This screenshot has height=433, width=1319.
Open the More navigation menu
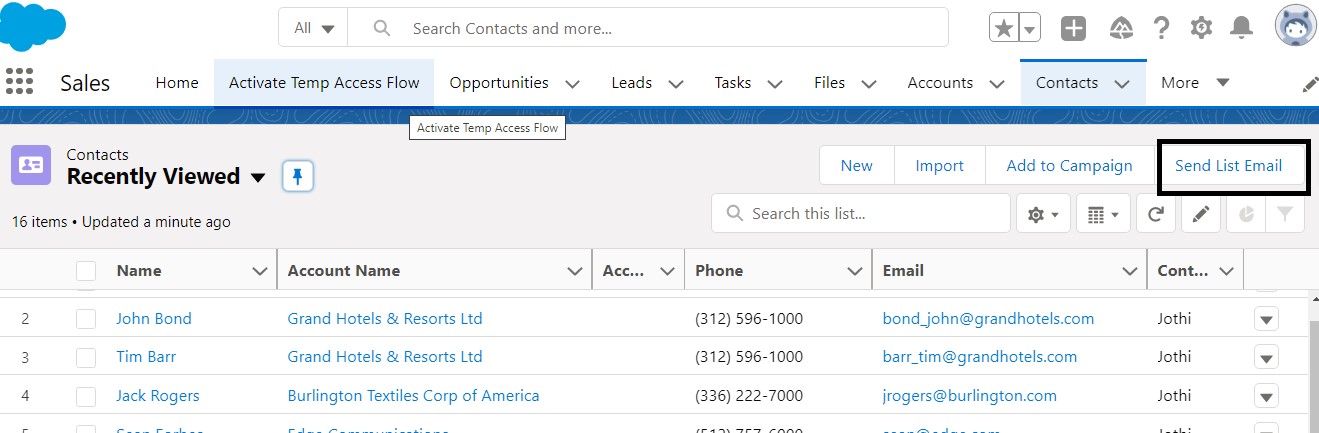(1195, 83)
